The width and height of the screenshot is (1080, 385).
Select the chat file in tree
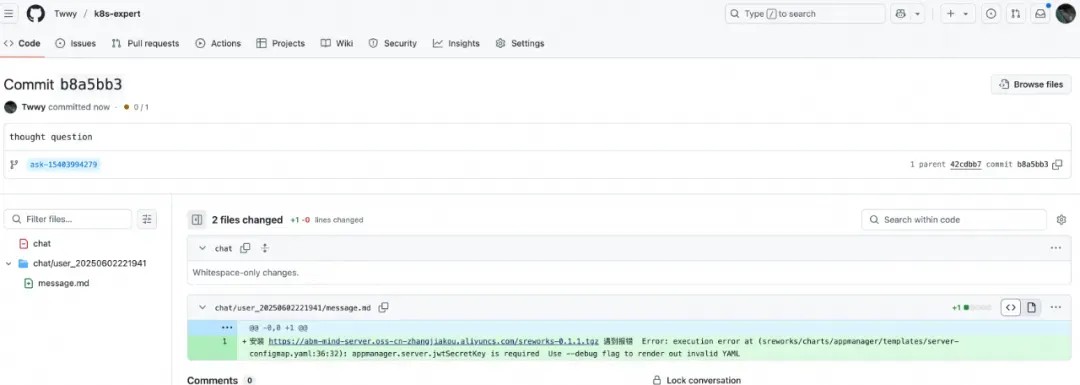[42, 244]
